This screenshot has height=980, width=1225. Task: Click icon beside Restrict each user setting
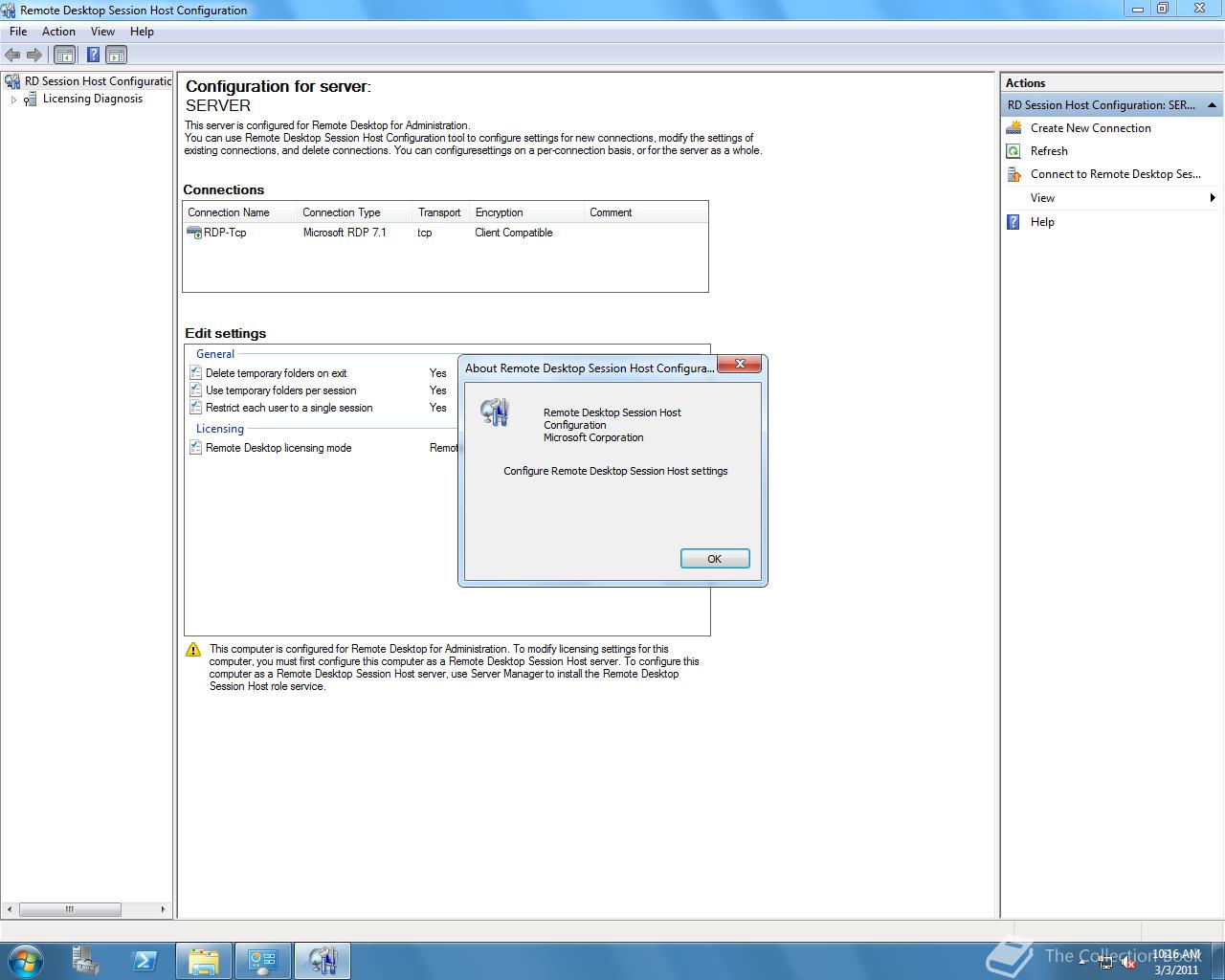click(x=195, y=408)
